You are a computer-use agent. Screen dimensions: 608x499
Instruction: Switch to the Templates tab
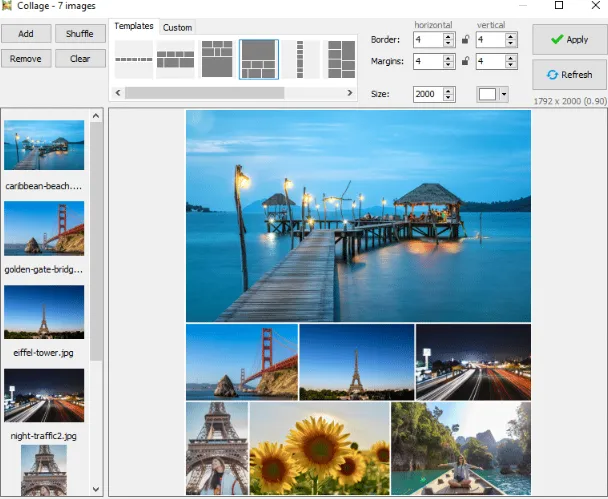pyautogui.click(x=134, y=26)
